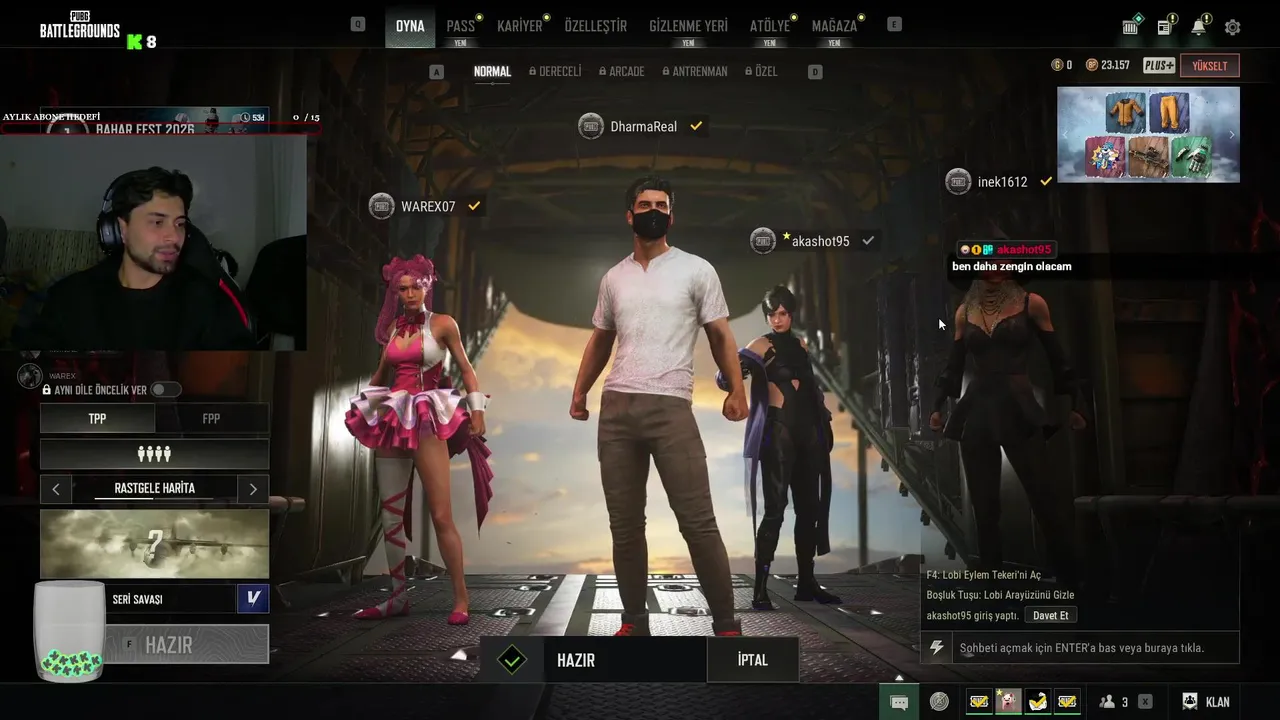Open the KLAN button
This screenshot has width=1280, height=720.
tap(1207, 702)
